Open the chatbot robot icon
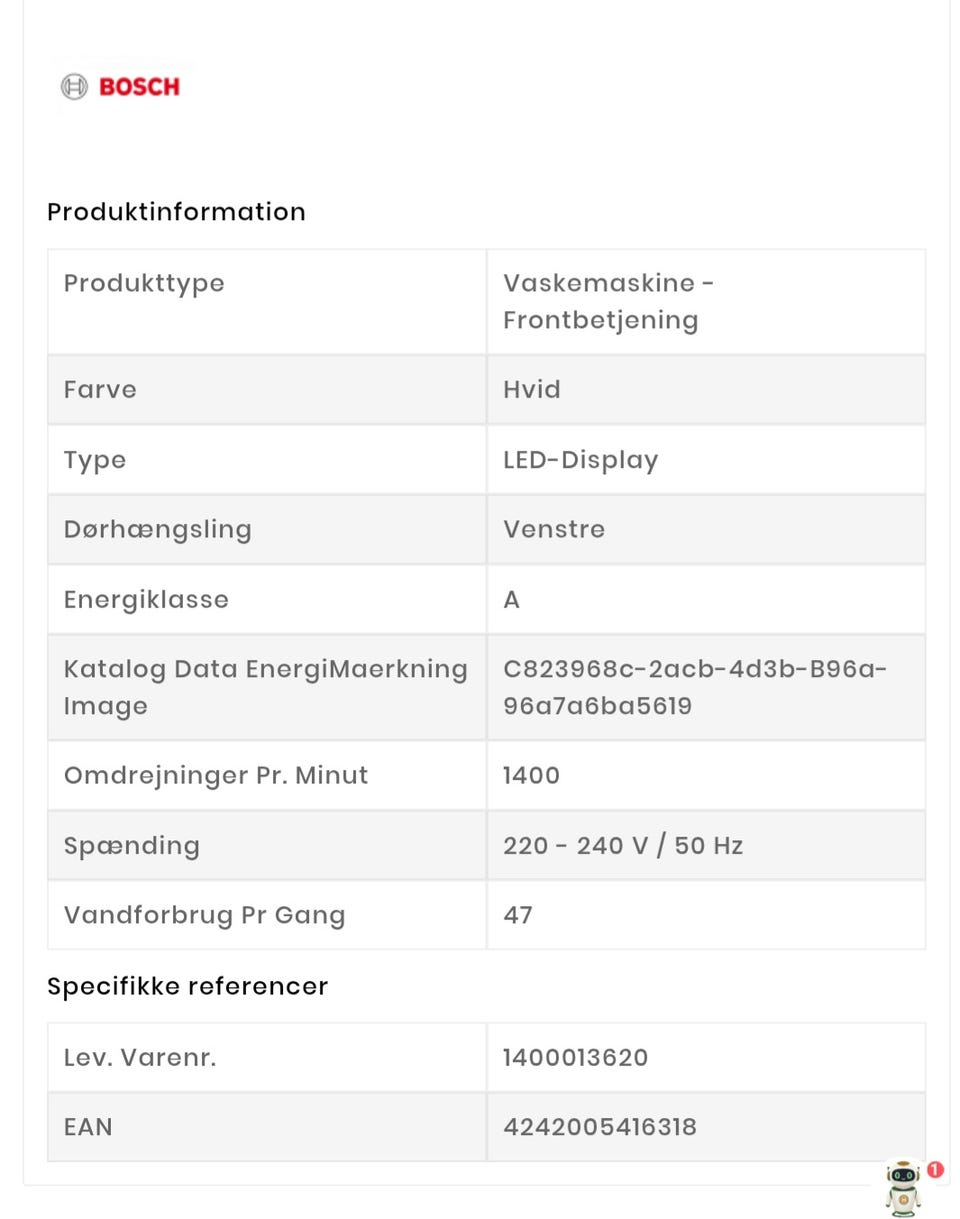Viewport: 960px width, 1219px height. click(x=904, y=1187)
